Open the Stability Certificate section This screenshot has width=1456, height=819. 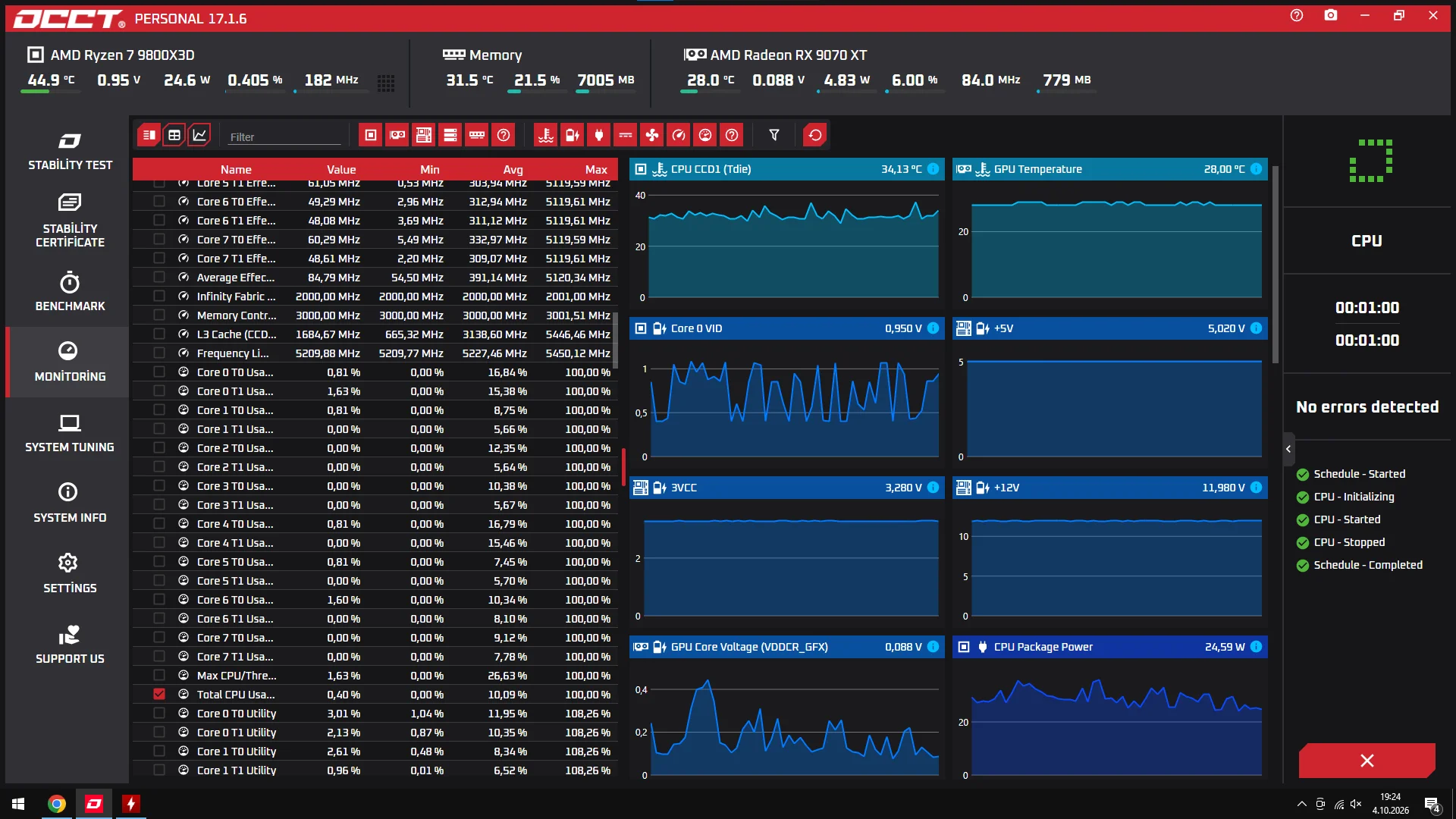(70, 221)
